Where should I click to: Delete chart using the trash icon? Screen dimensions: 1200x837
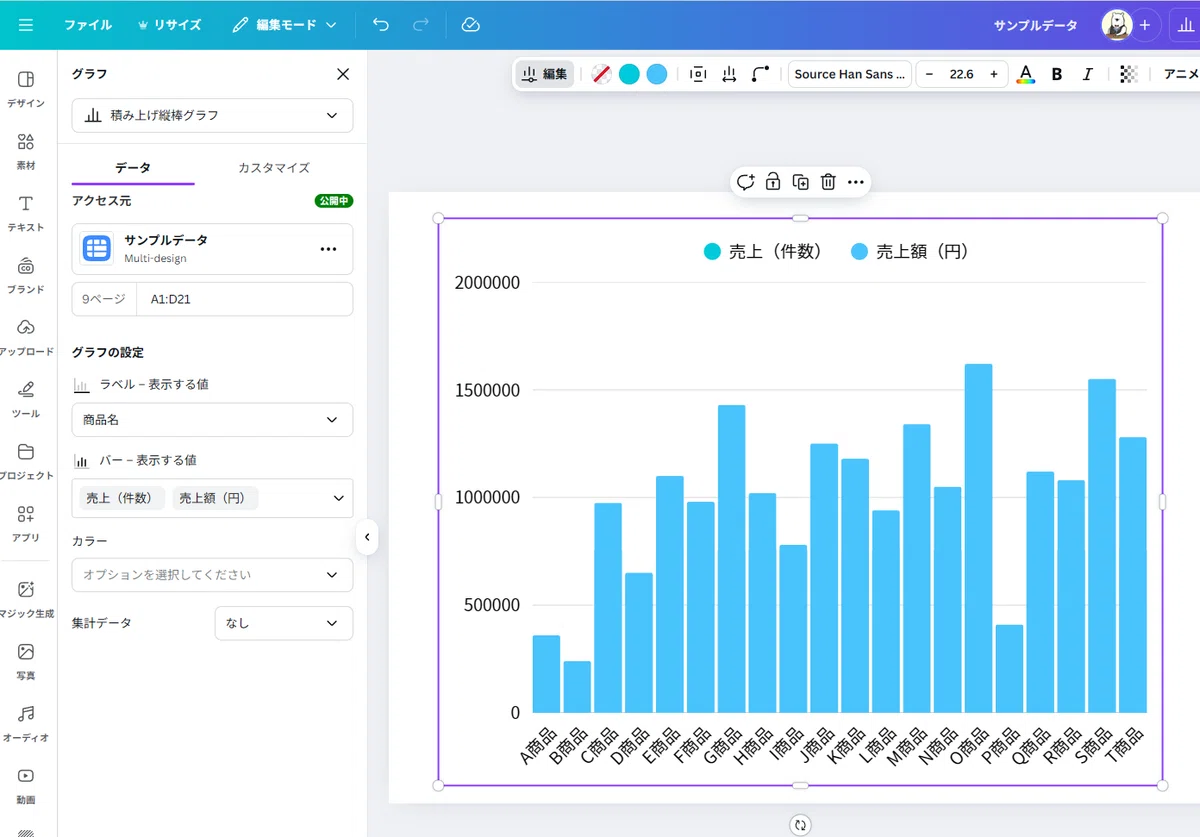tap(828, 182)
